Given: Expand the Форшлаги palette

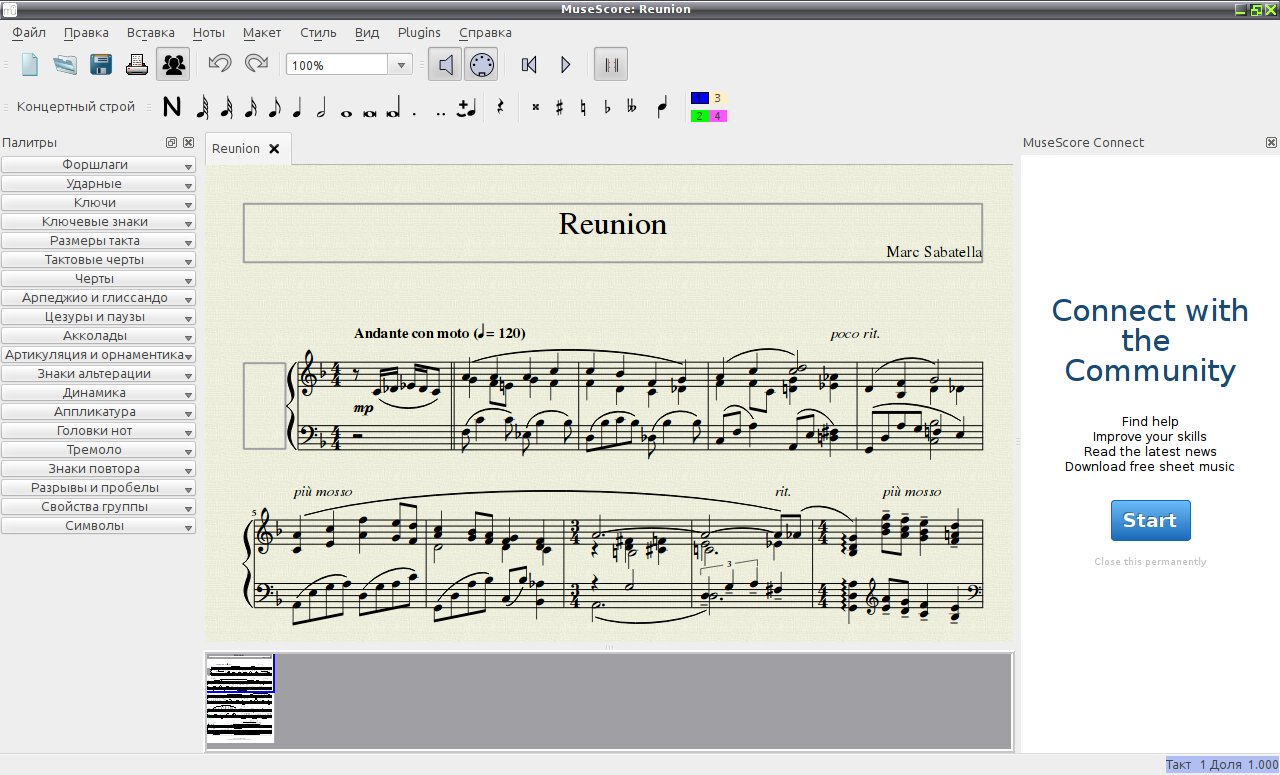Looking at the screenshot, I should point(98,165).
